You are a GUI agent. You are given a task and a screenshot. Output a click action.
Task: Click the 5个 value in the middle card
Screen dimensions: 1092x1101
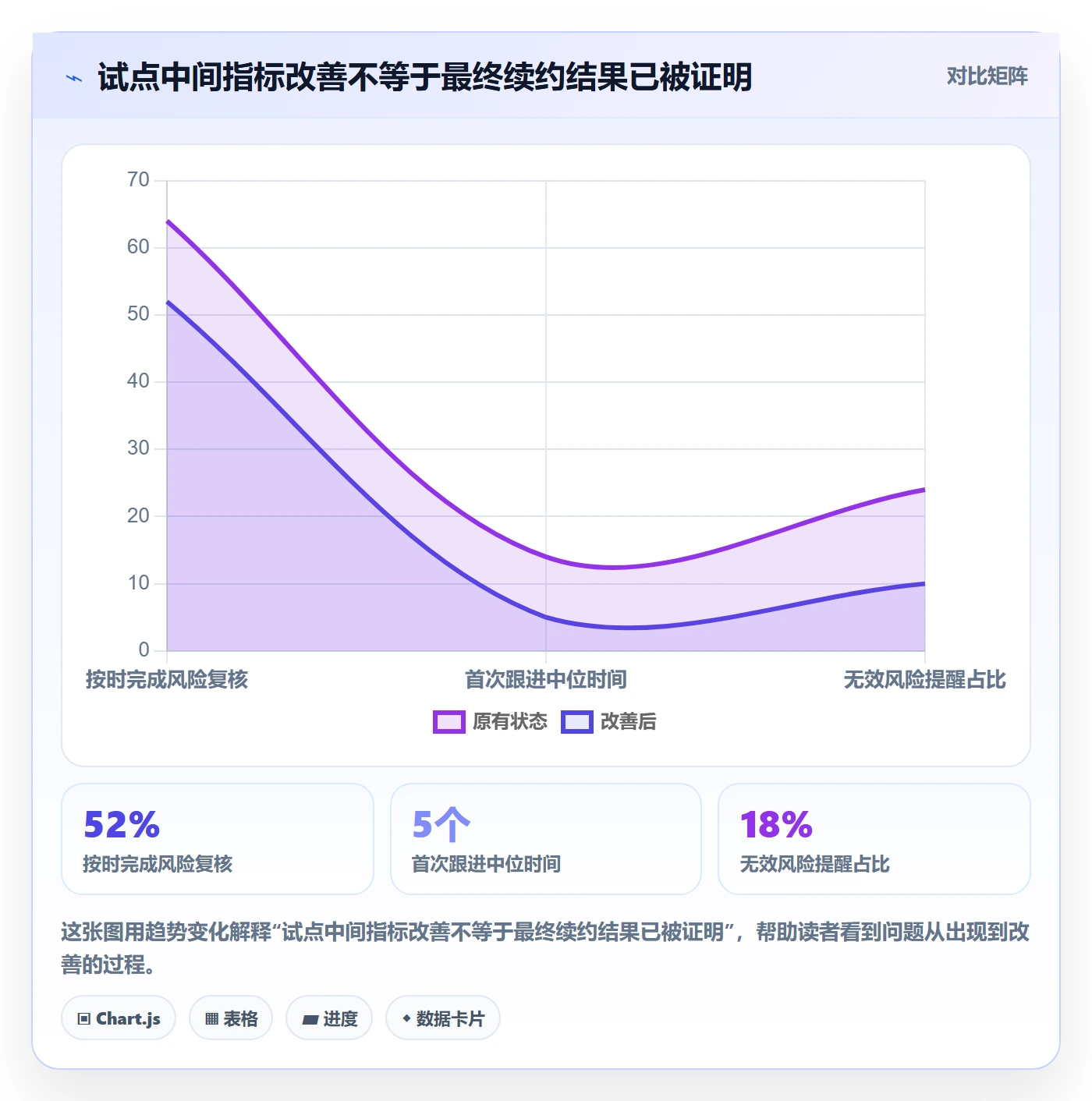[x=441, y=825]
